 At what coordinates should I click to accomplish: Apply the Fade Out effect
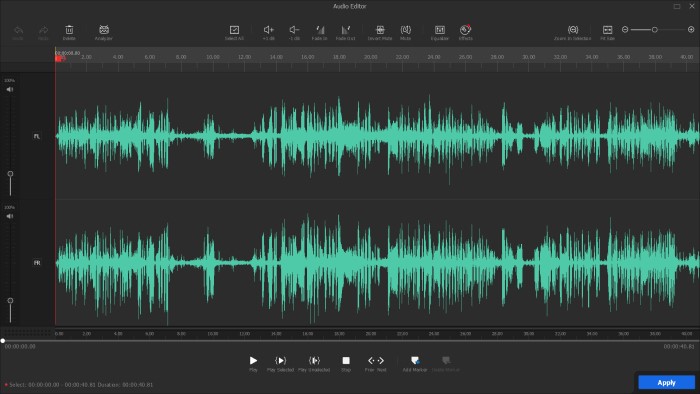coord(345,30)
